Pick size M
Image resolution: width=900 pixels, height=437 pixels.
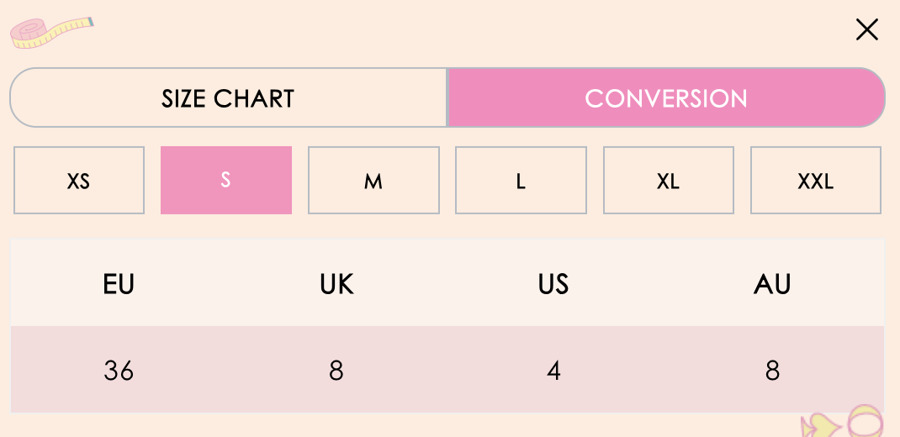click(374, 180)
